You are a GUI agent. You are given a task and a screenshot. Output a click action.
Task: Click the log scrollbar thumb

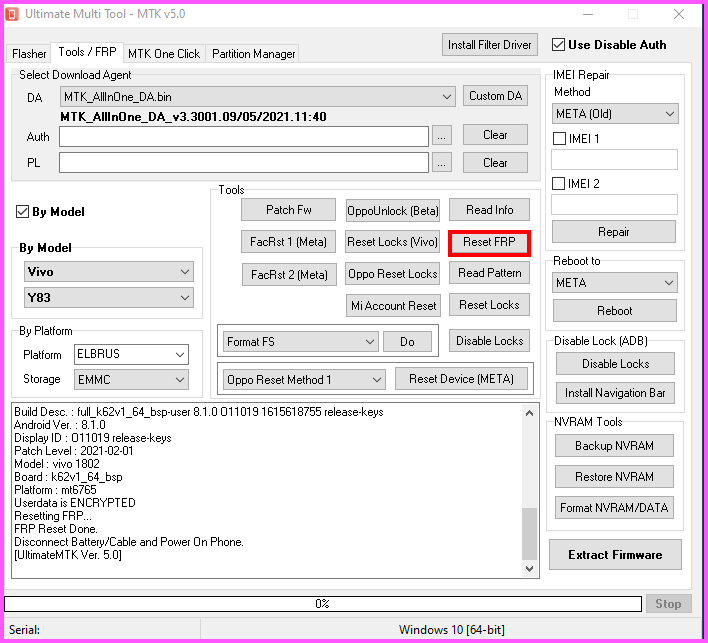tap(529, 534)
